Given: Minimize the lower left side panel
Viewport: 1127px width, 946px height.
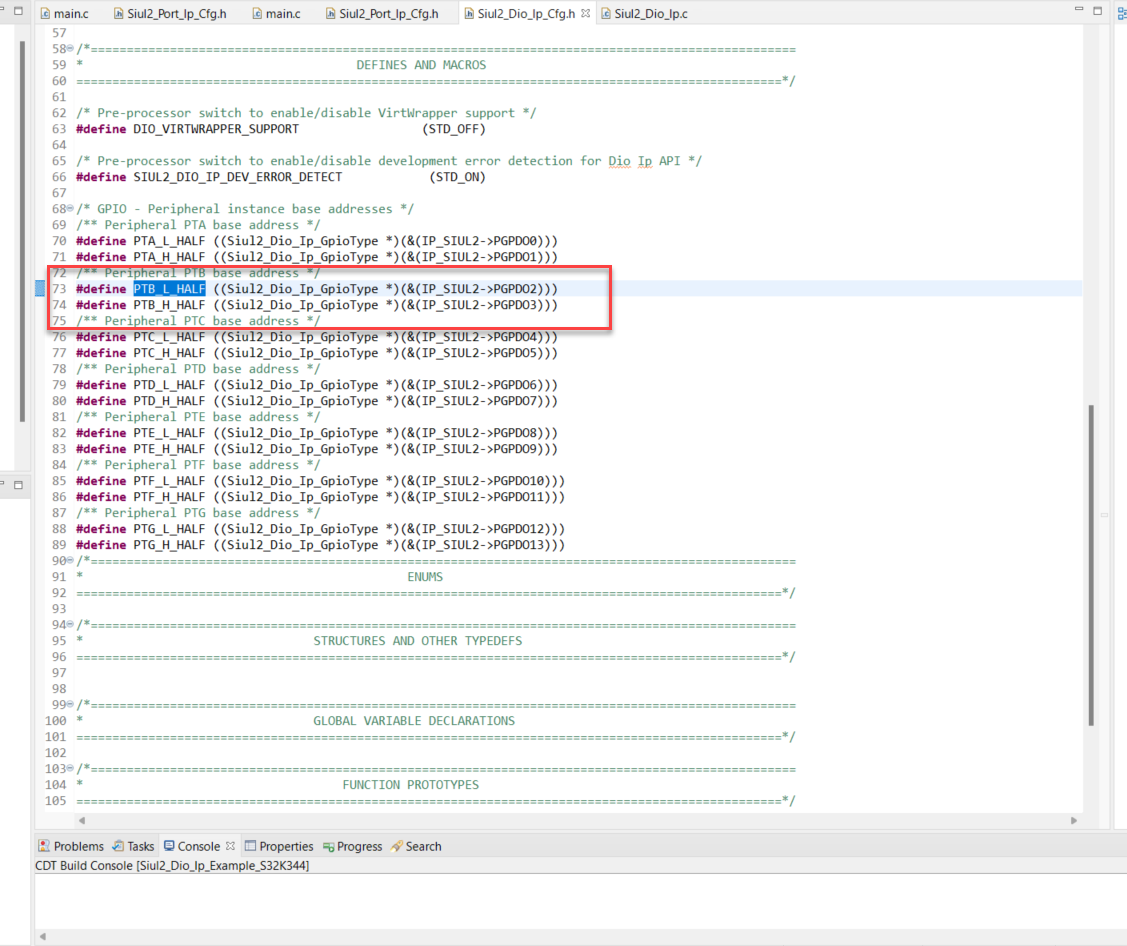Looking at the screenshot, I should (x=1, y=484).
